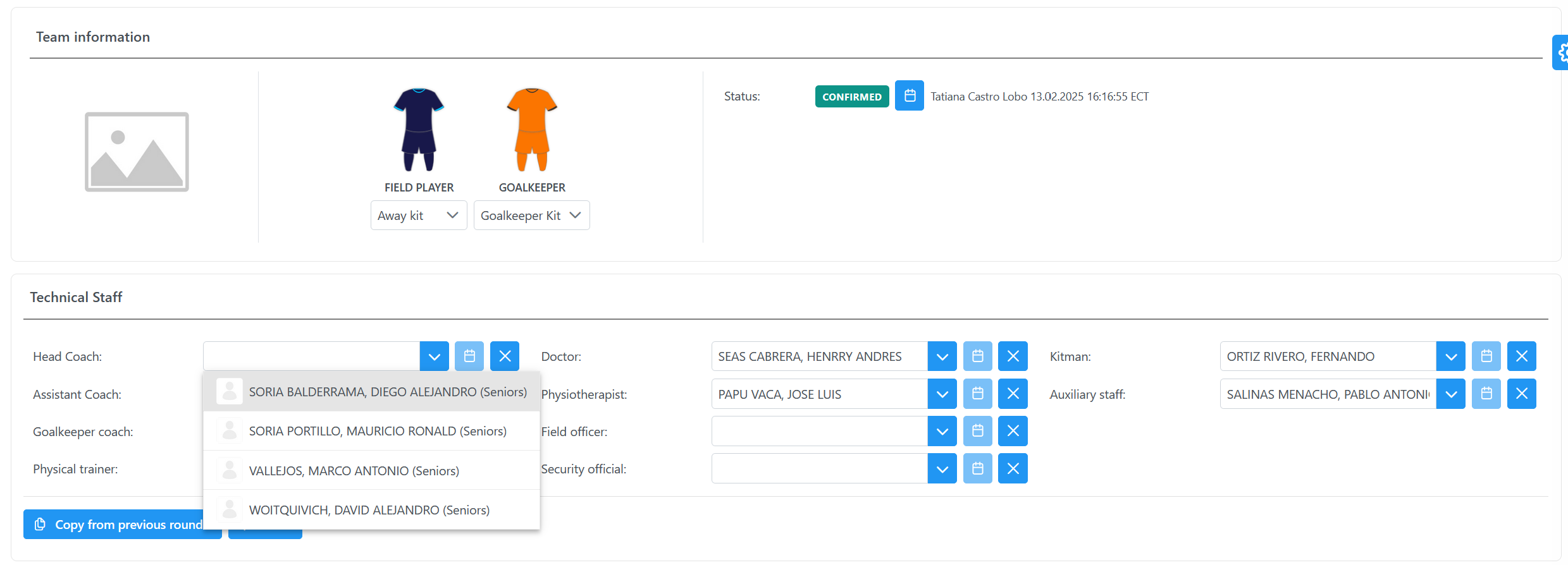Click the Security official calendar icon
This screenshot has height=565, width=1568.
coord(977,468)
